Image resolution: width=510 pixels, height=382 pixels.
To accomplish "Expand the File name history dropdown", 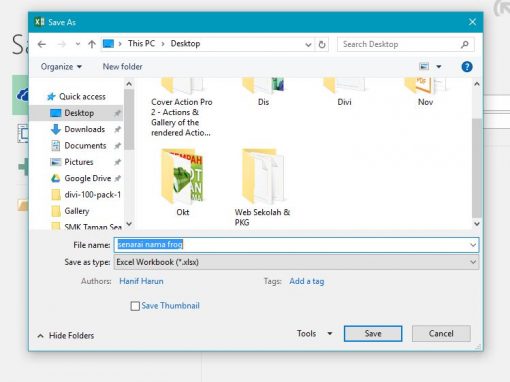I will click(473, 245).
